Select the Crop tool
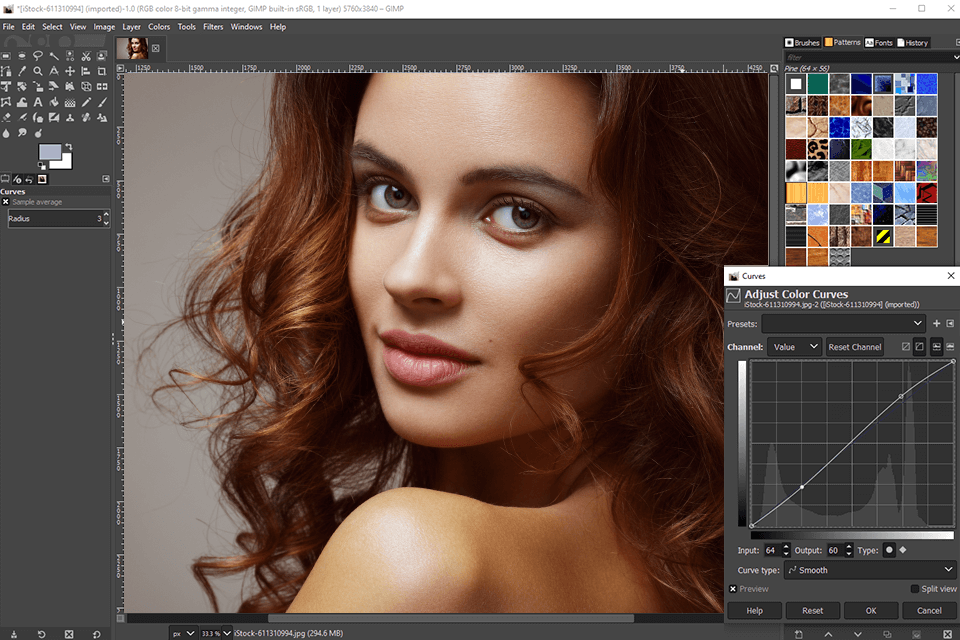The width and height of the screenshot is (960, 640). pos(103,70)
